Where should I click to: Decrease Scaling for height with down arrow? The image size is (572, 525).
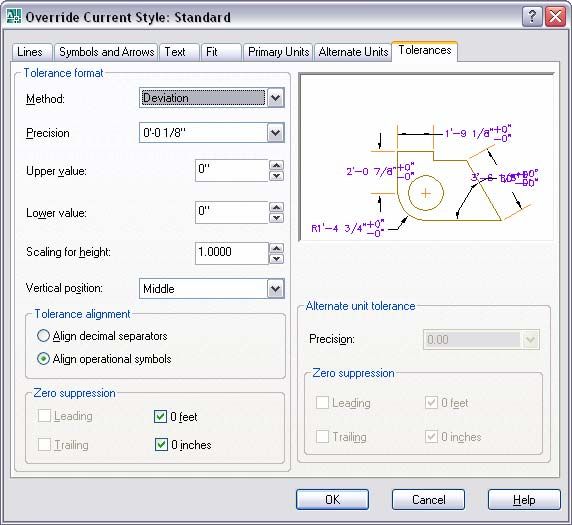(x=277, y=259)
